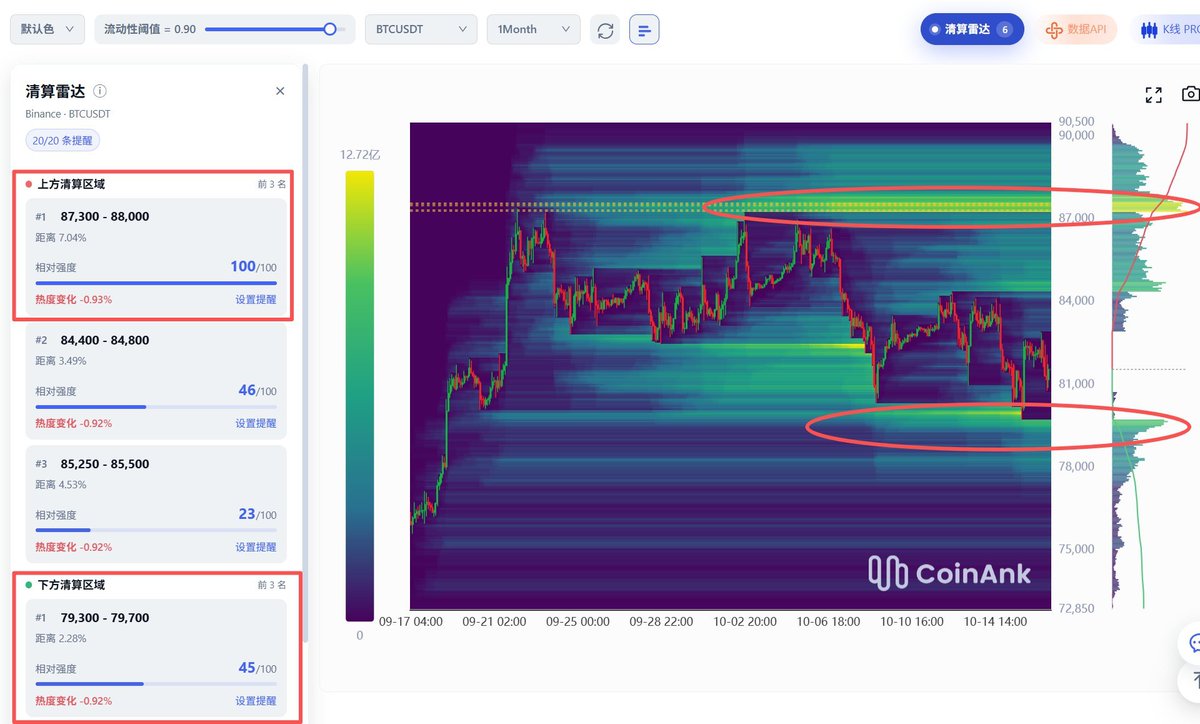Select the 79,300 - 79,700 price range
This screenshot has height=724, width=1200.
point(105,618)
